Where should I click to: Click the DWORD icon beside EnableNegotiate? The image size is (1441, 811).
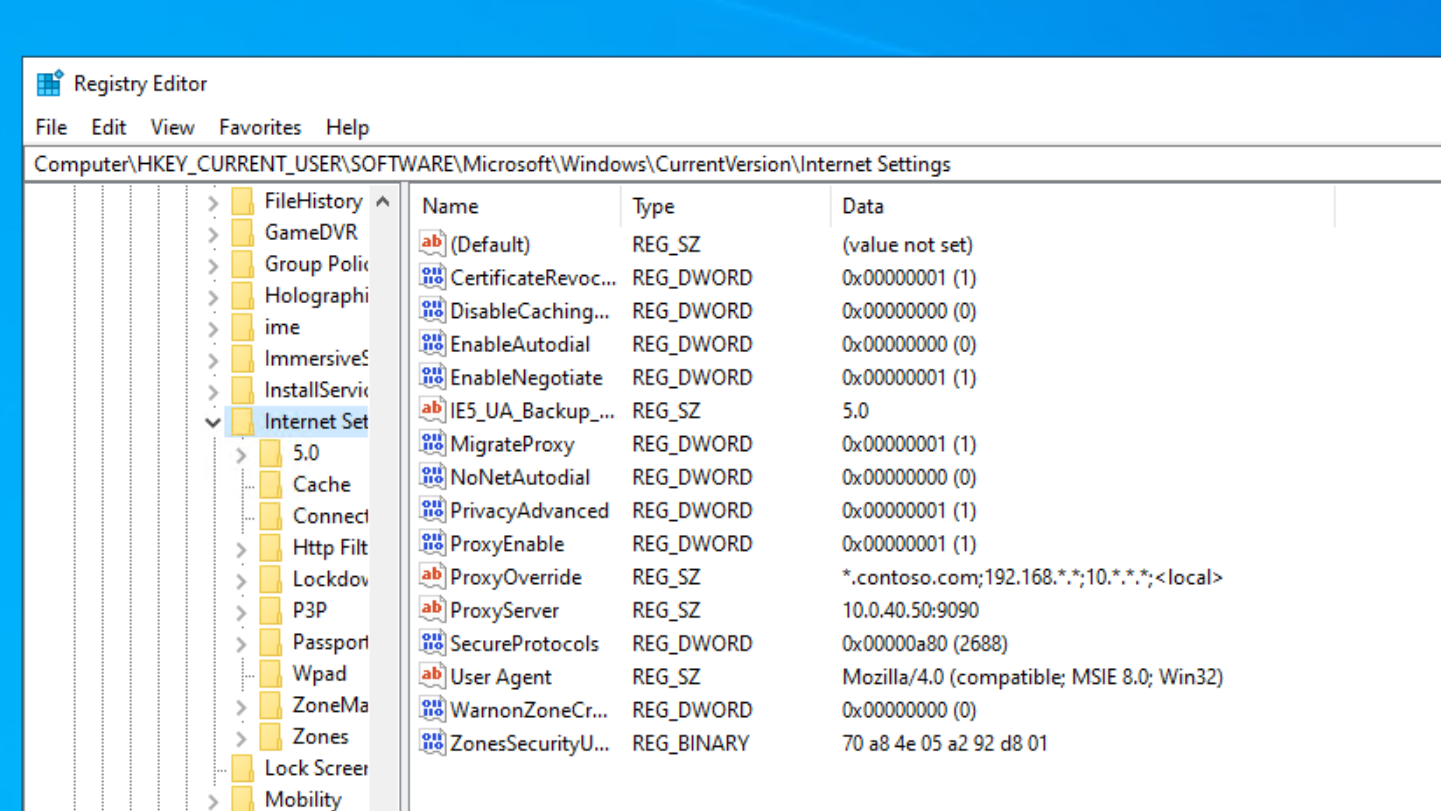[432, 377]
